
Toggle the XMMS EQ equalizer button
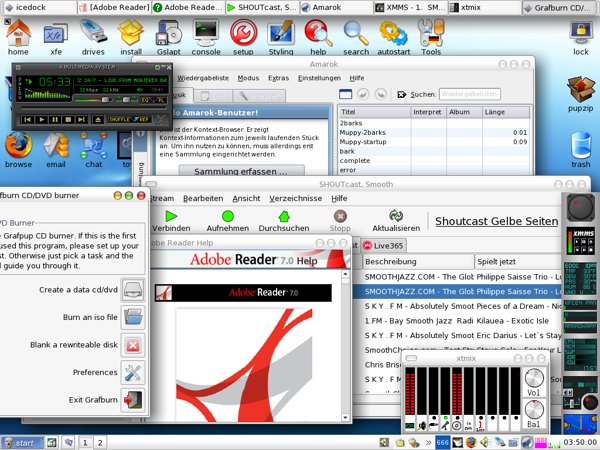pos(146,100)
